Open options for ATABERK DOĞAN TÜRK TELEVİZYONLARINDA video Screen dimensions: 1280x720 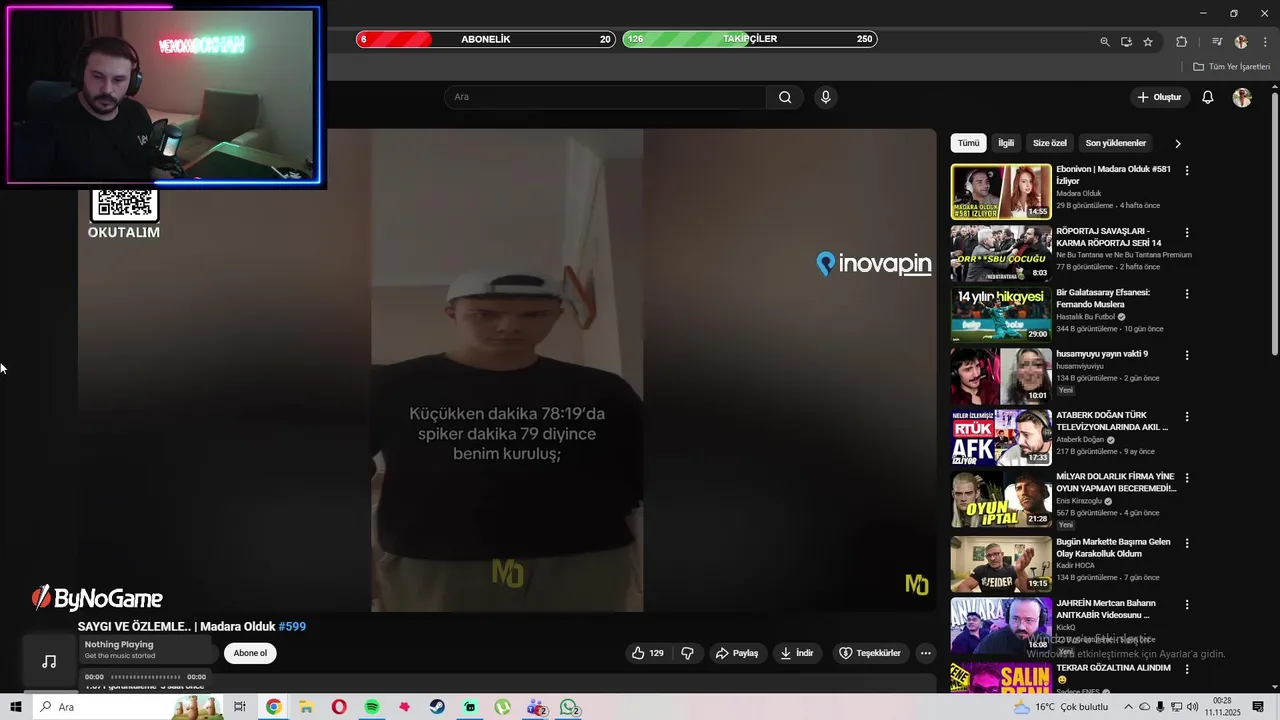click(x=1187, y=416)
